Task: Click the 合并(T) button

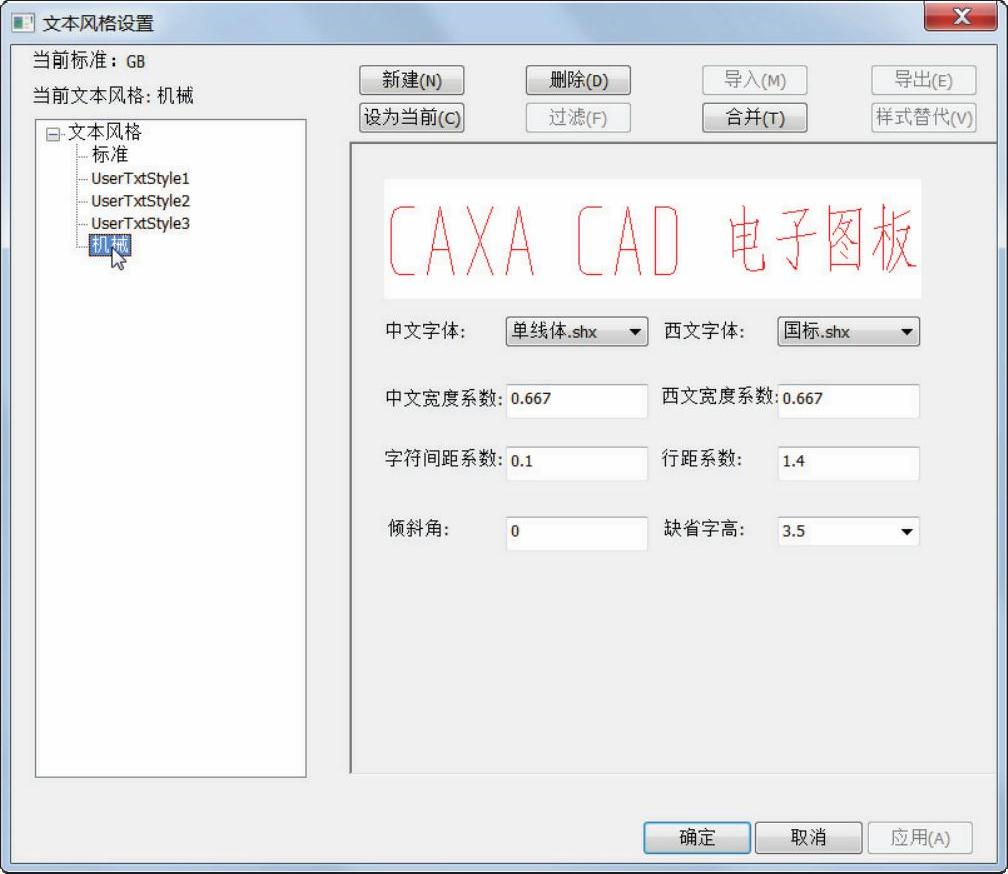Action: (x=755, y=118)
